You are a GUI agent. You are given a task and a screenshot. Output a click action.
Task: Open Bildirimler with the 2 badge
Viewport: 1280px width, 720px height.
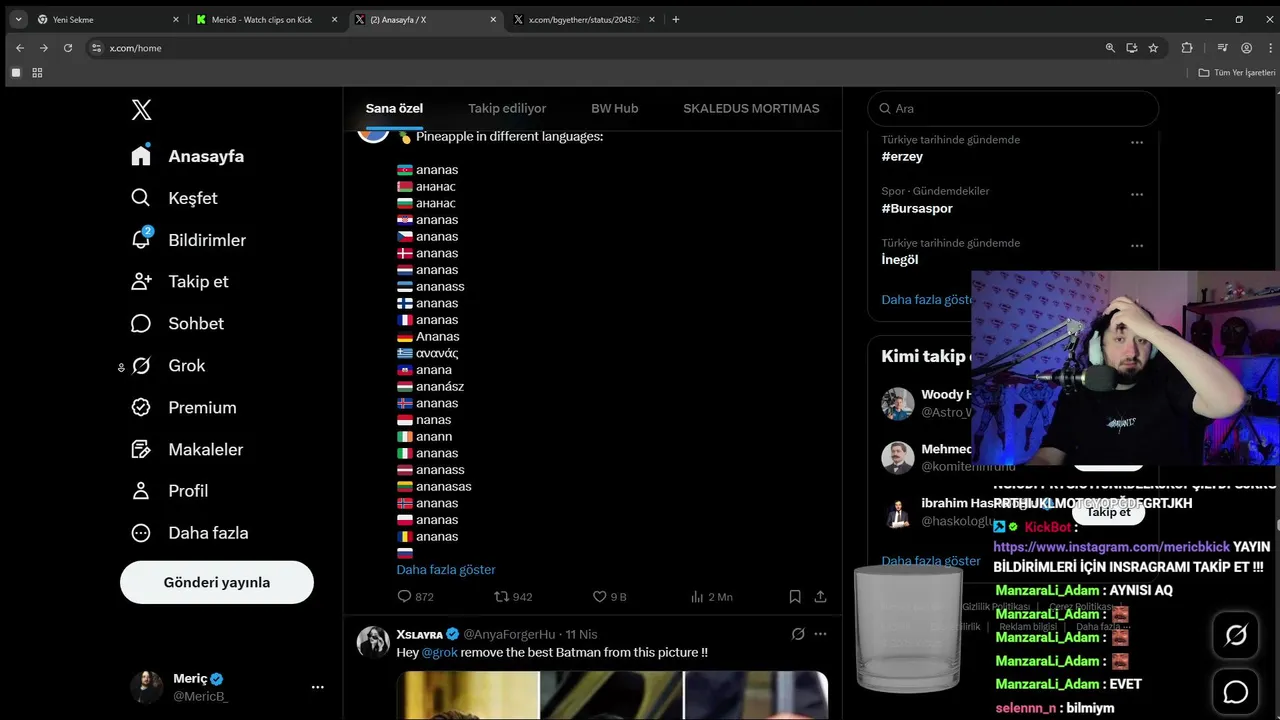[188, 240]
